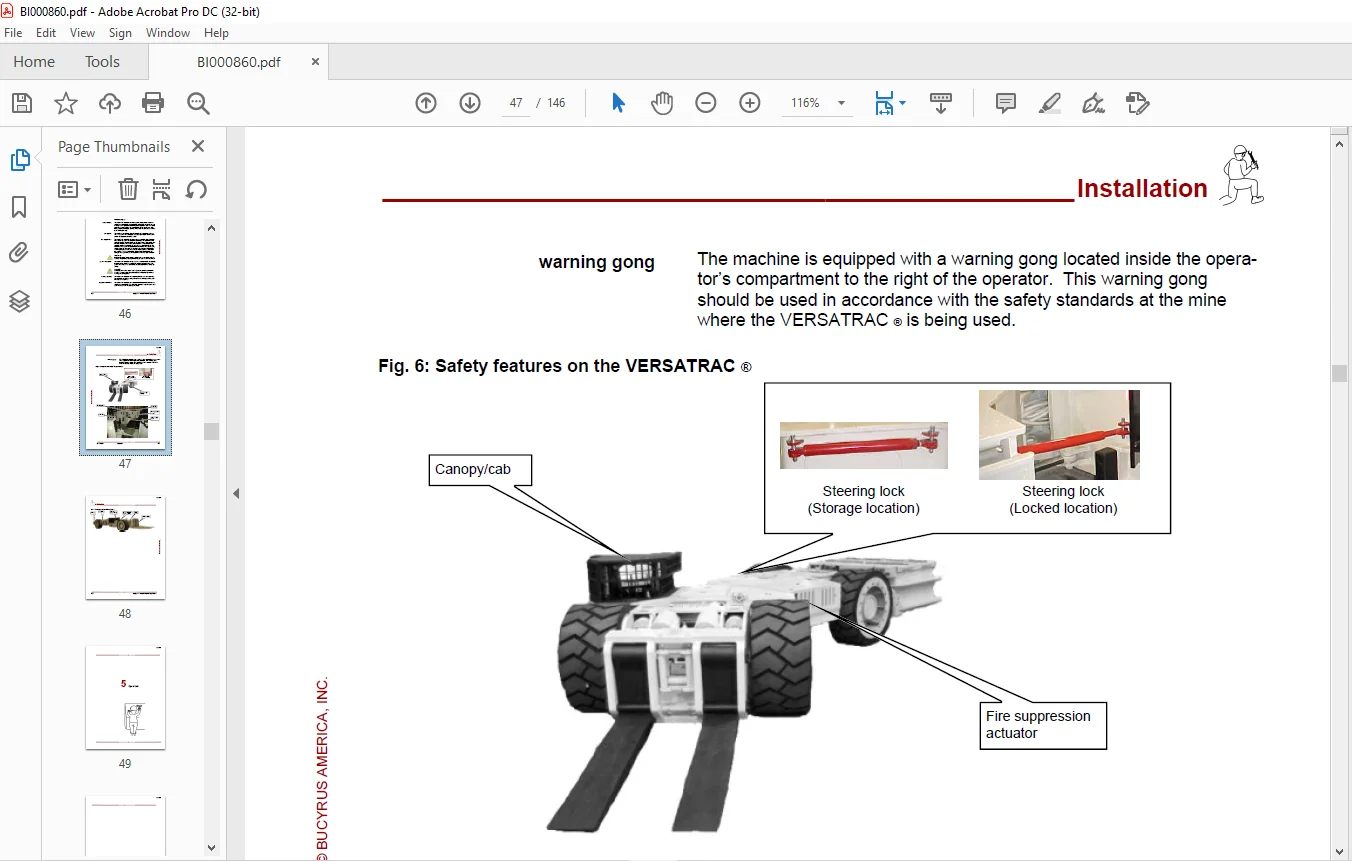Open the Bookmarks sidebar panel
This screenshot has height=861, width=1352.
pyautogui.click(x=19, y=207)
